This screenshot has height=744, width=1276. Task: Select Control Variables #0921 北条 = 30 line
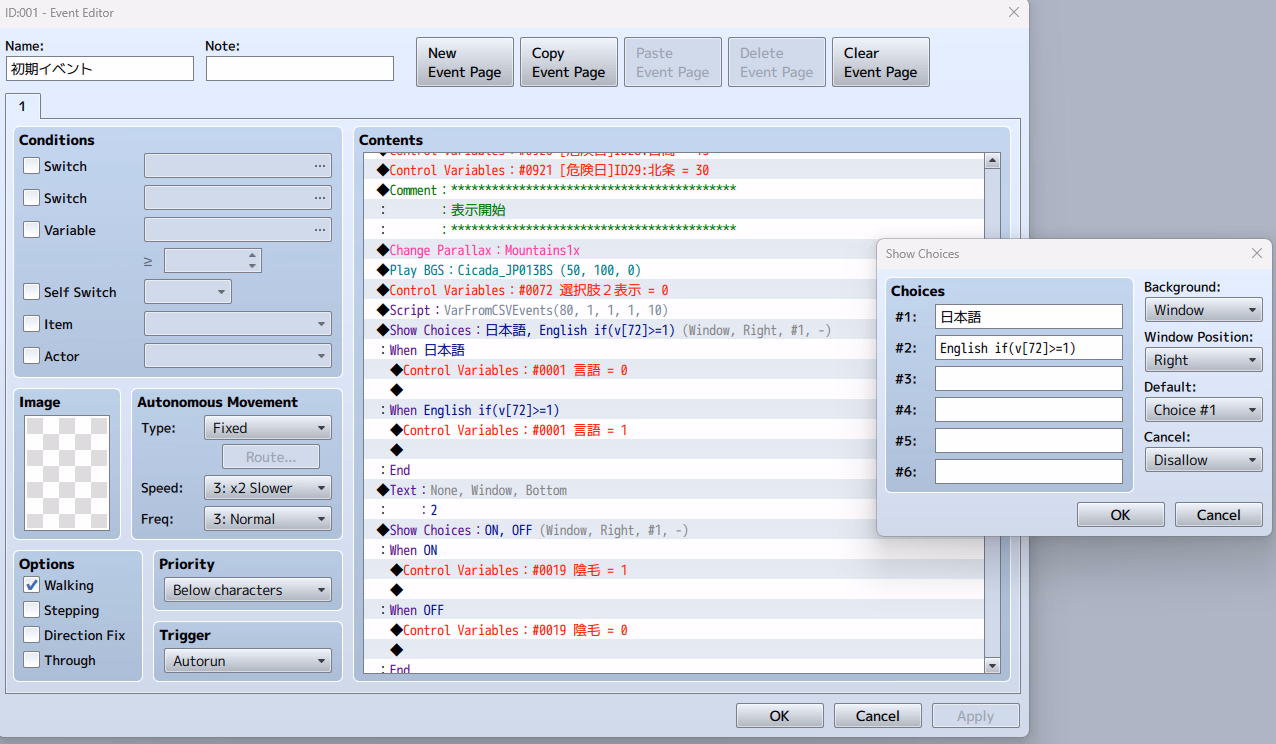pyautogui.click(x=673, y=170)
